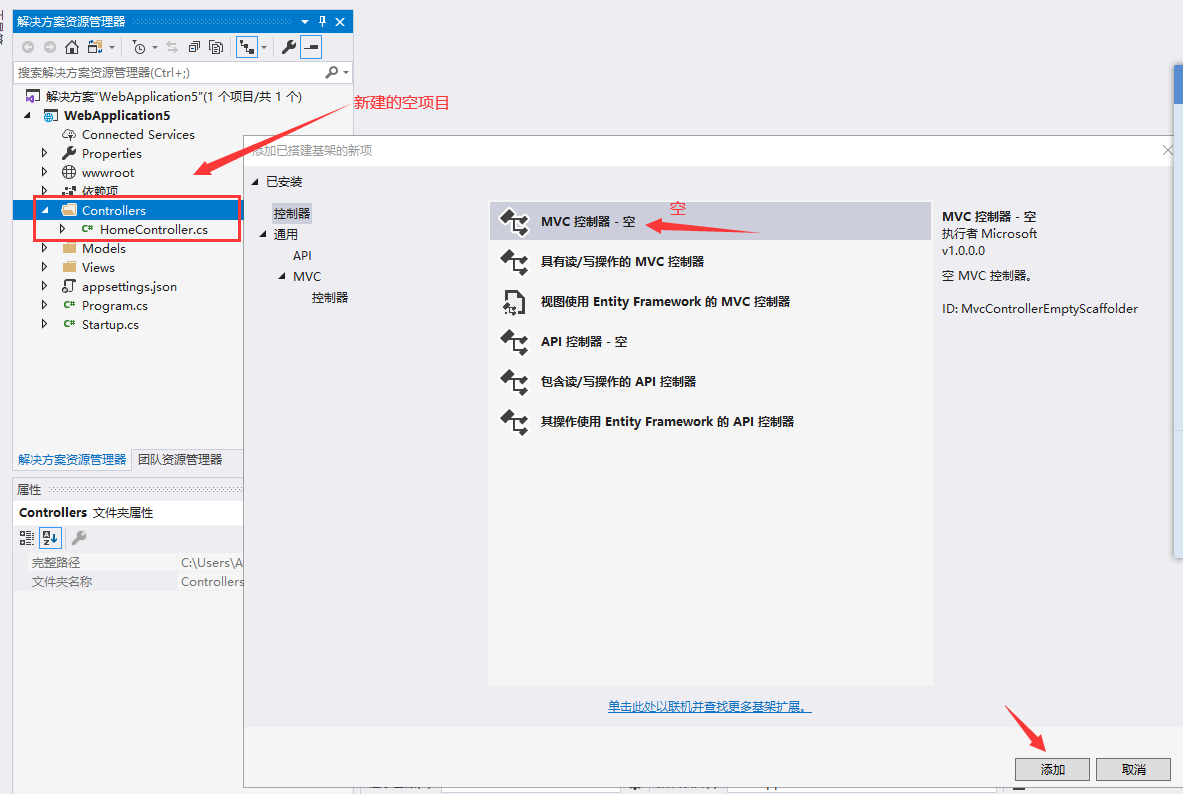This screenshot has width=1183, height=794.
Task: Click the 添加 button
Action: (x=1052, y=769)
